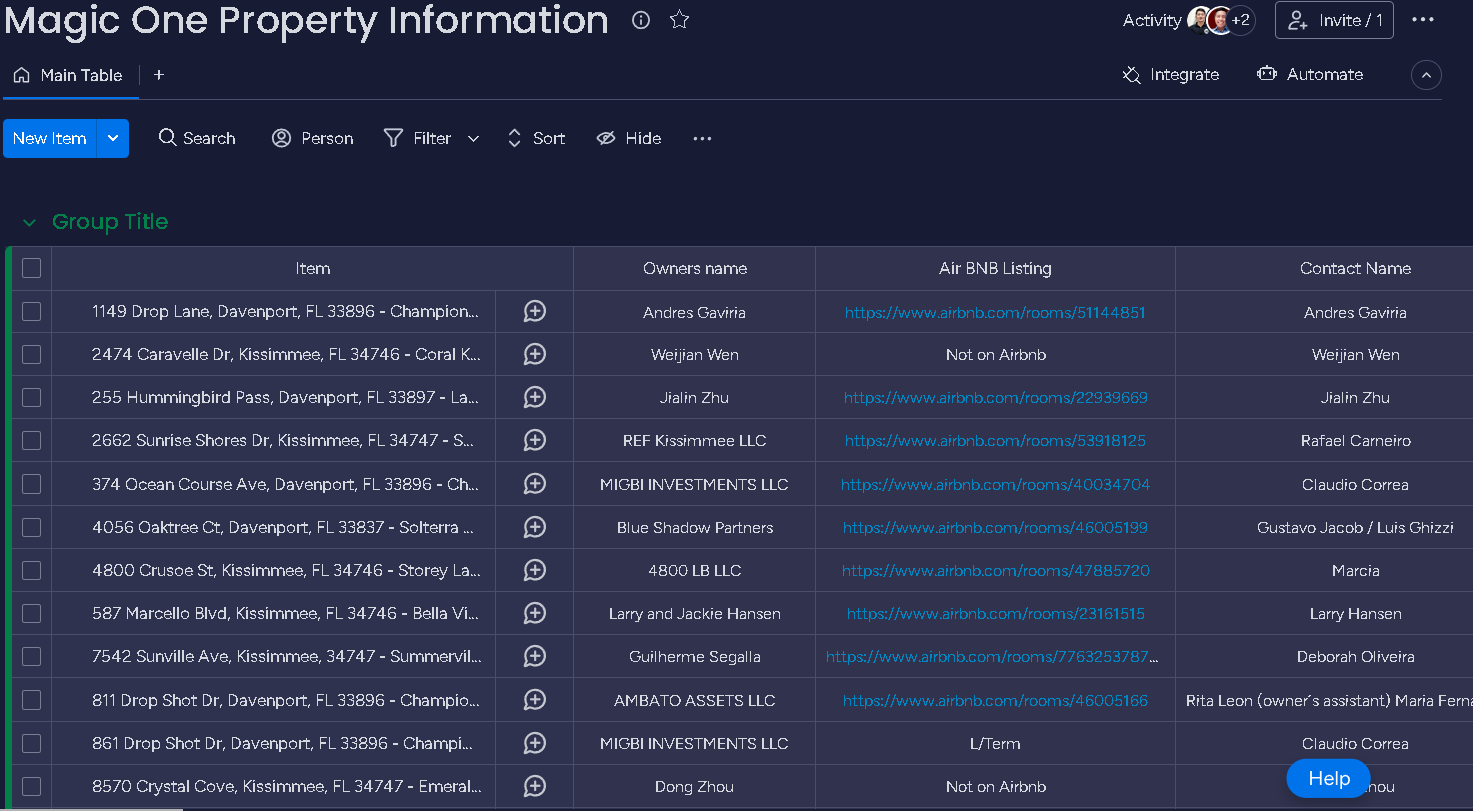Click the Activity member avatars
The image size is (1473, 811).
[1221, 20]
